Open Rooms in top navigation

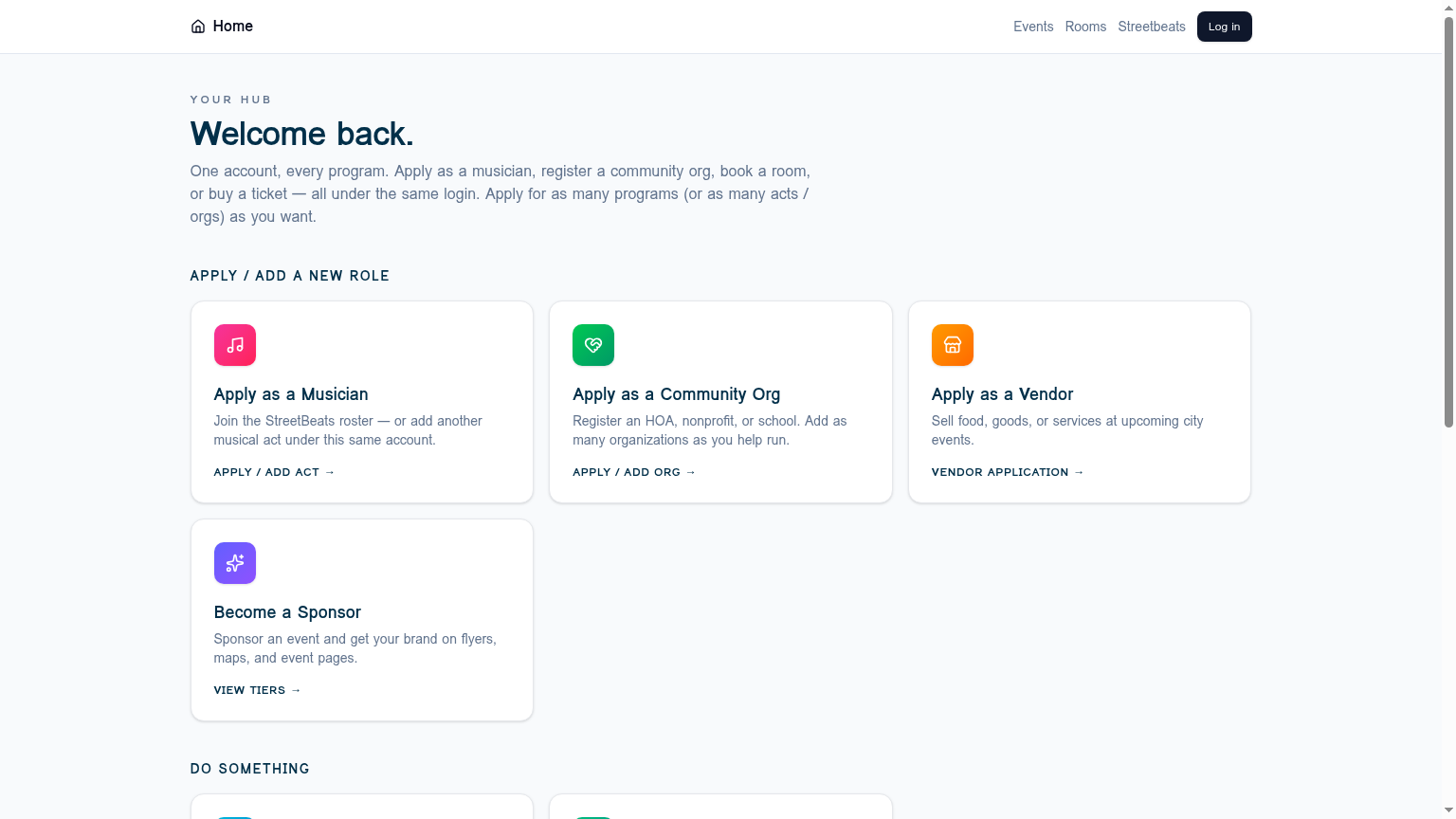point(1085,27)
